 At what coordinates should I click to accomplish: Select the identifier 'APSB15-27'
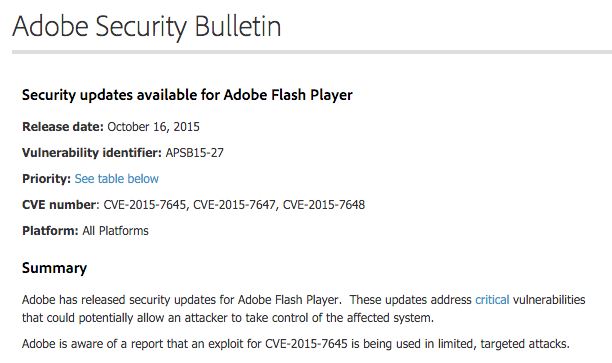coord(194,153)
